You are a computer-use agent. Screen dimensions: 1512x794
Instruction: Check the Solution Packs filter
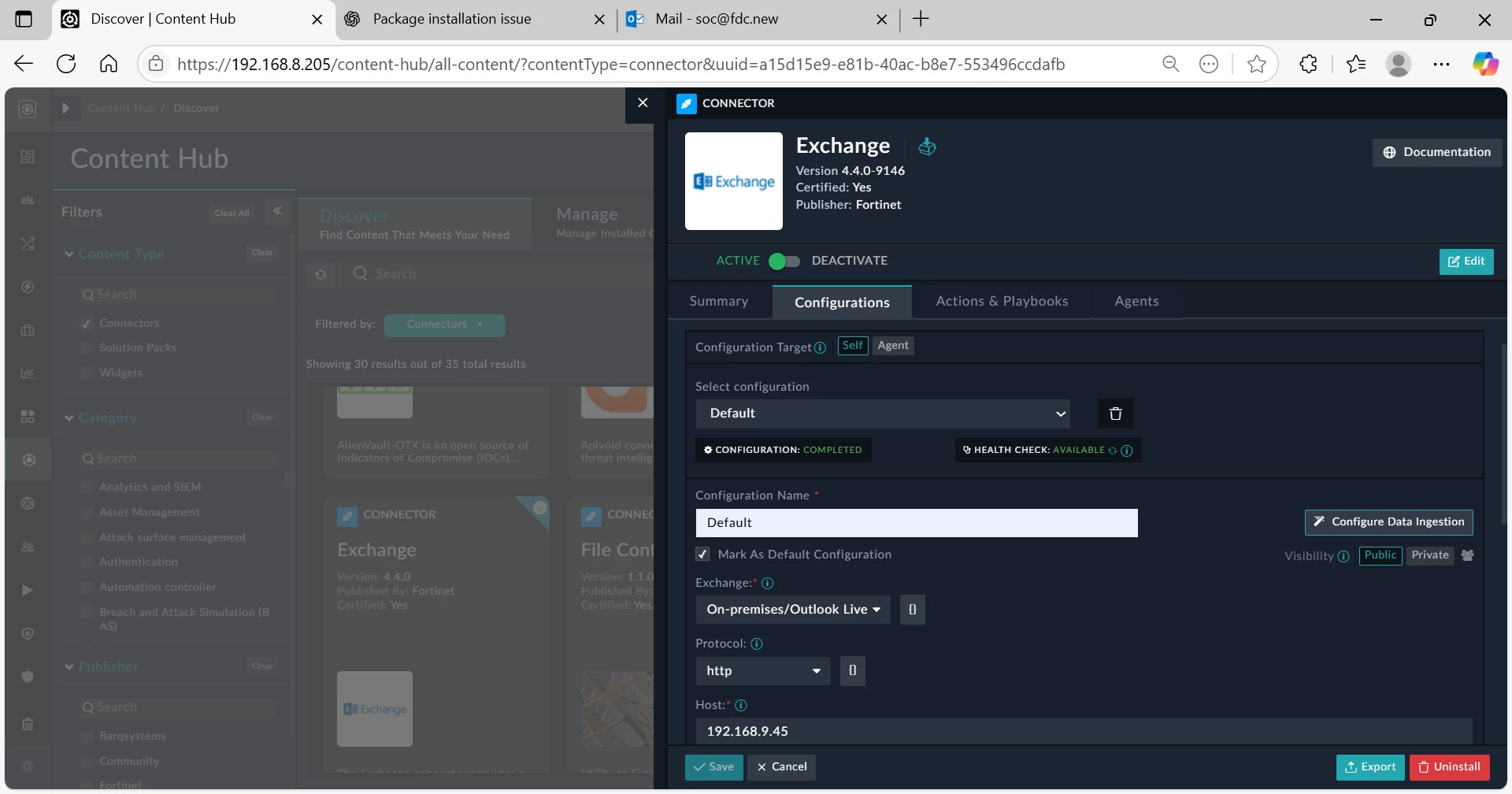coord(87,348)
